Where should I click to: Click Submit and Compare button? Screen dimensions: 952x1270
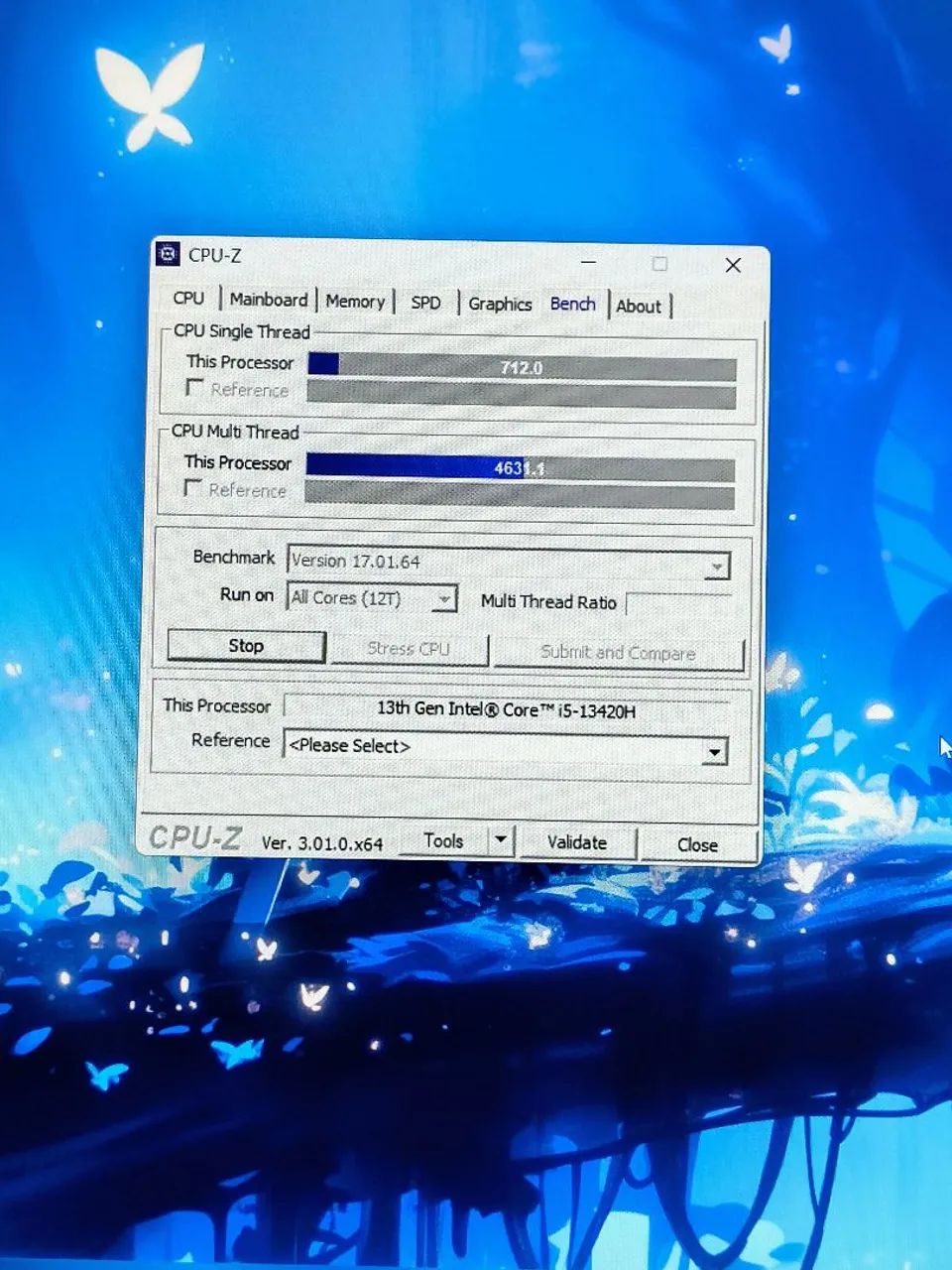618,653
